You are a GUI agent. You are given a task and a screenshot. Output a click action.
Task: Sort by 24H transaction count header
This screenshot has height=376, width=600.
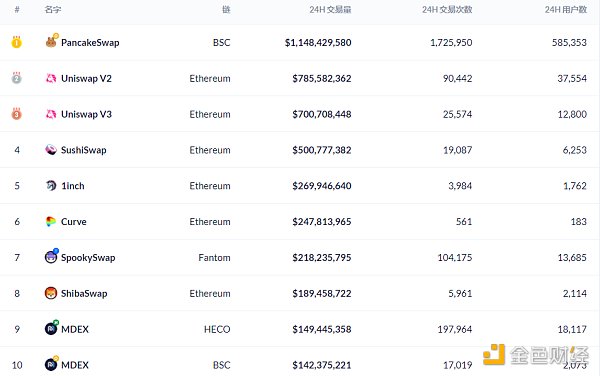447,10
